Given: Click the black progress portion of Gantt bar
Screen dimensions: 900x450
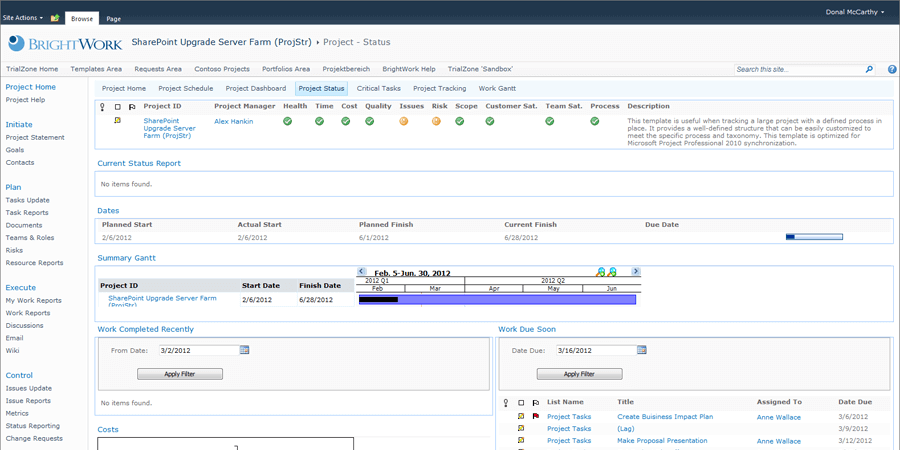Looking at the screenshot, I should coord(378,300).
